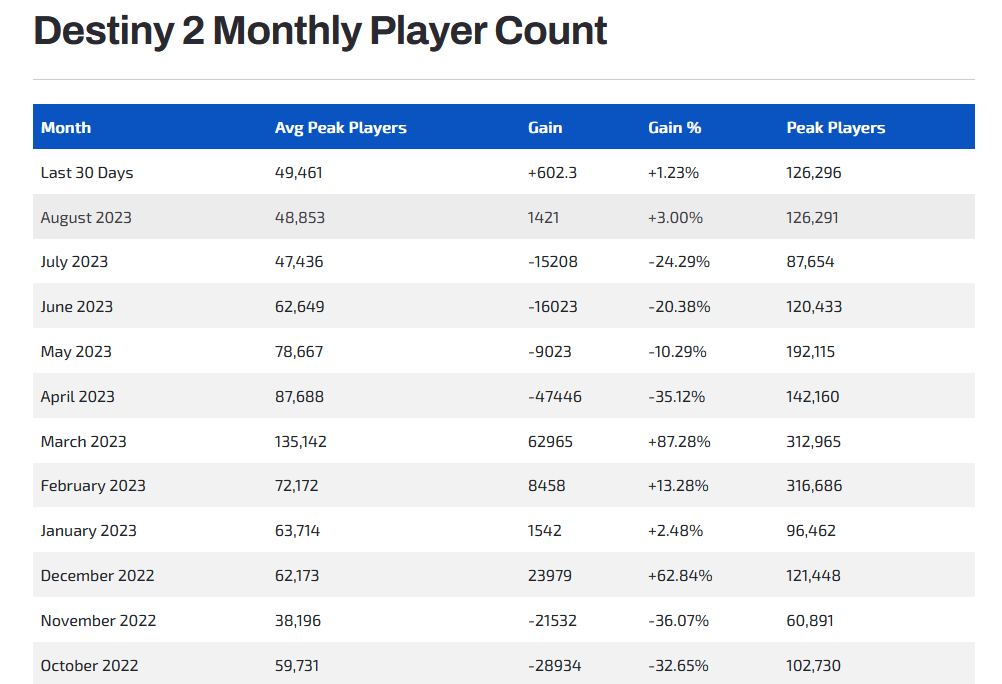This screenshot has width=1002, height=684.
Task: Click the Avg Peak Players column header
Action: point(341,128)
